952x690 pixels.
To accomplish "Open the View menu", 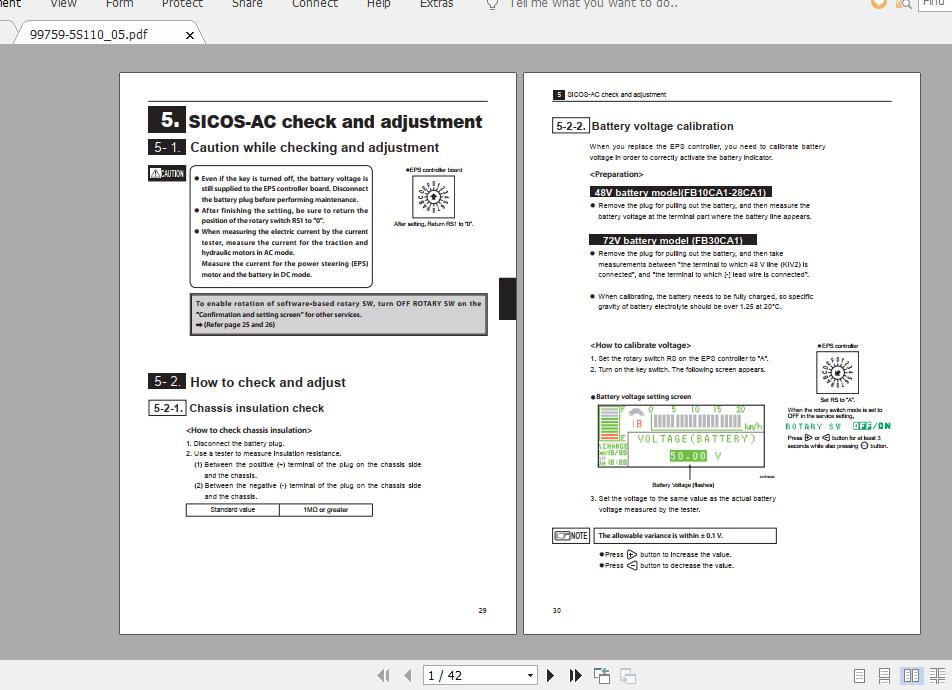I will tap(63, 4).
